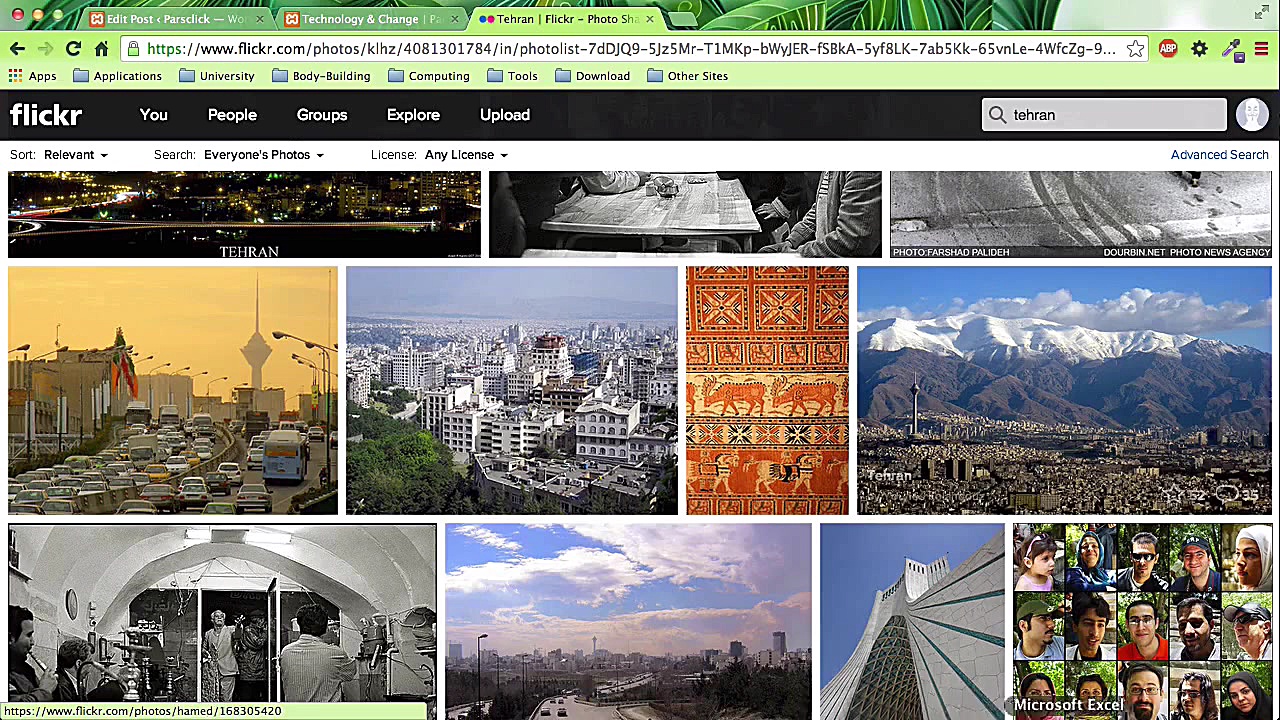Open the Body-Building bookmarks folder
Image resolution: width=1280 pixels, height=720 pixels.
click(x=321, y=76)
